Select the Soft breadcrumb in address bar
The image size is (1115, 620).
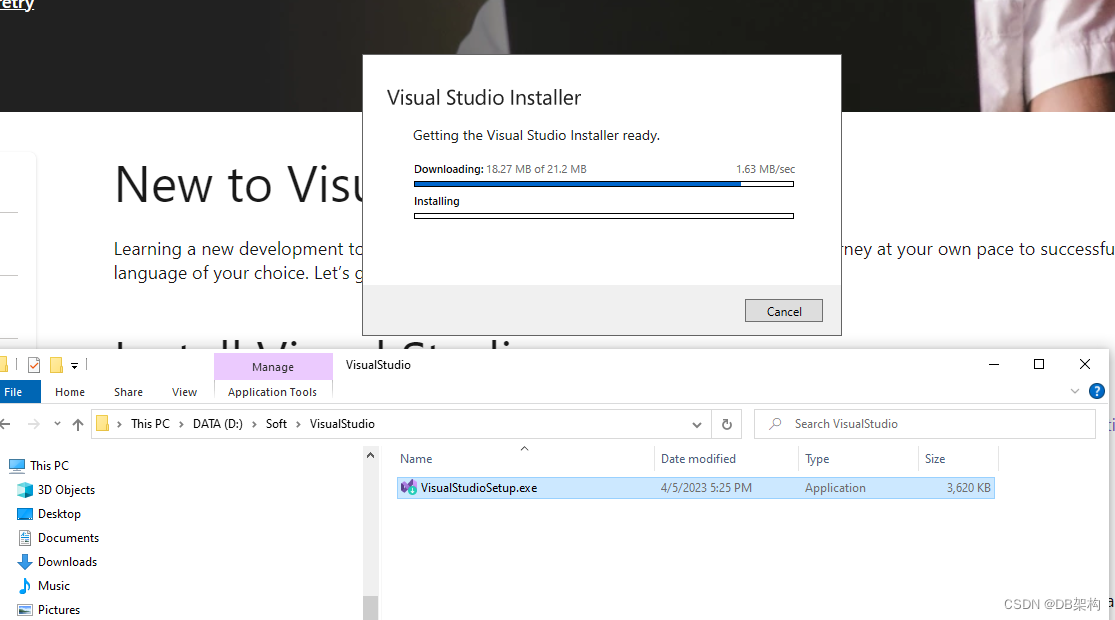276,424
